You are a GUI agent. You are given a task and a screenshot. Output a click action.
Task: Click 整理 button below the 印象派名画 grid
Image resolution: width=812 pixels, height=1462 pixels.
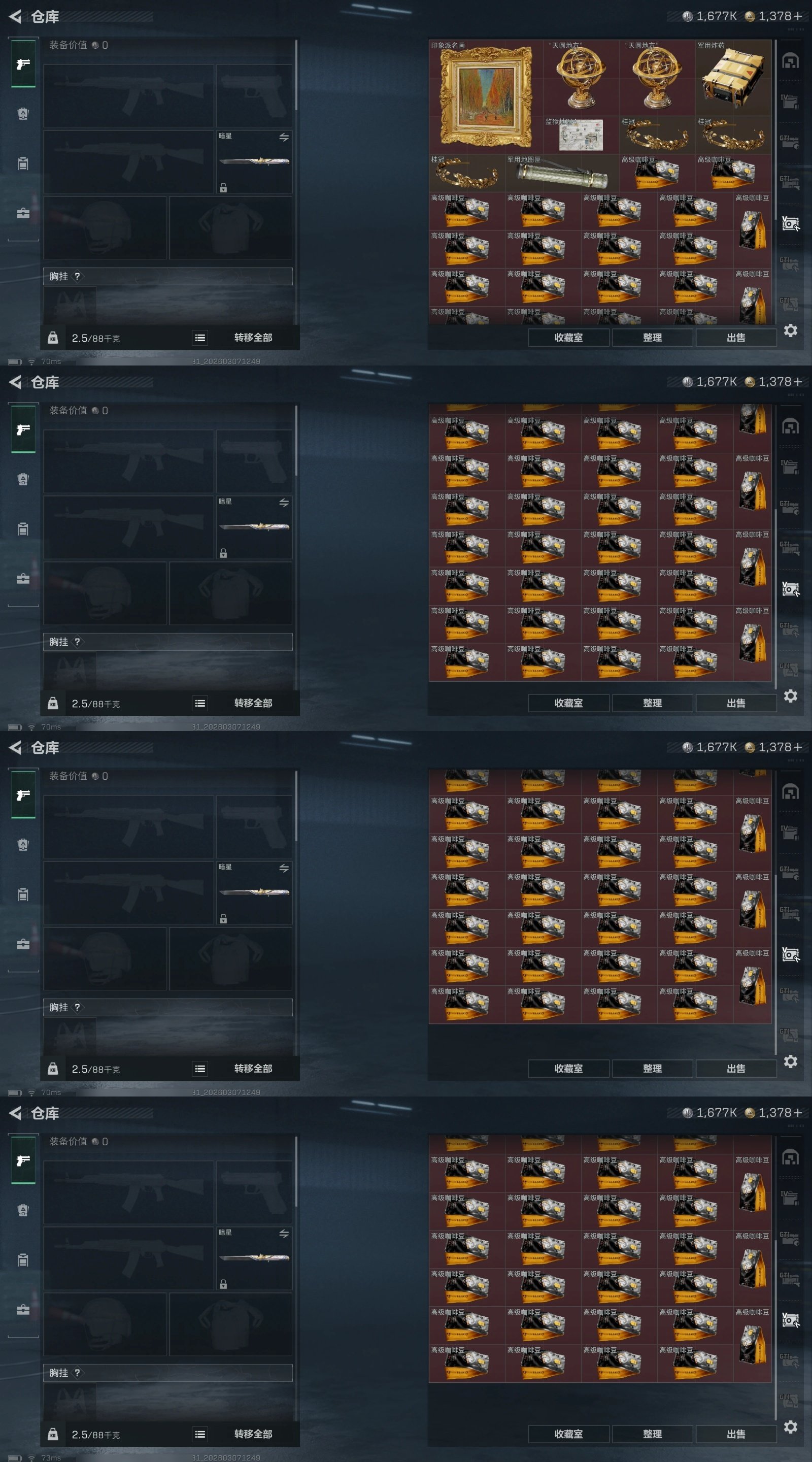click(652, 338)
